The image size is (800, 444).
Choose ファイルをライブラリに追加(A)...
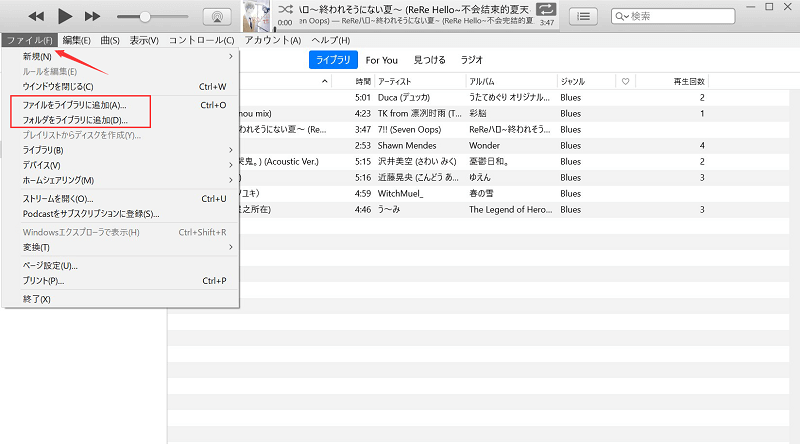click(120, 105)
